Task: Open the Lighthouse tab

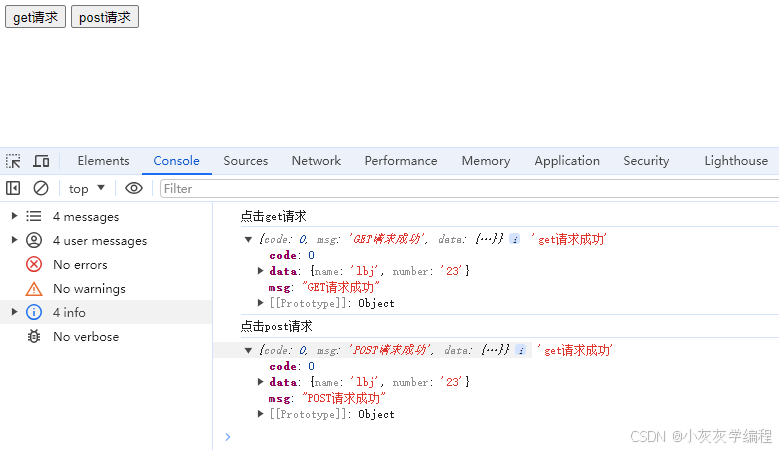Action: click(736, 161)
